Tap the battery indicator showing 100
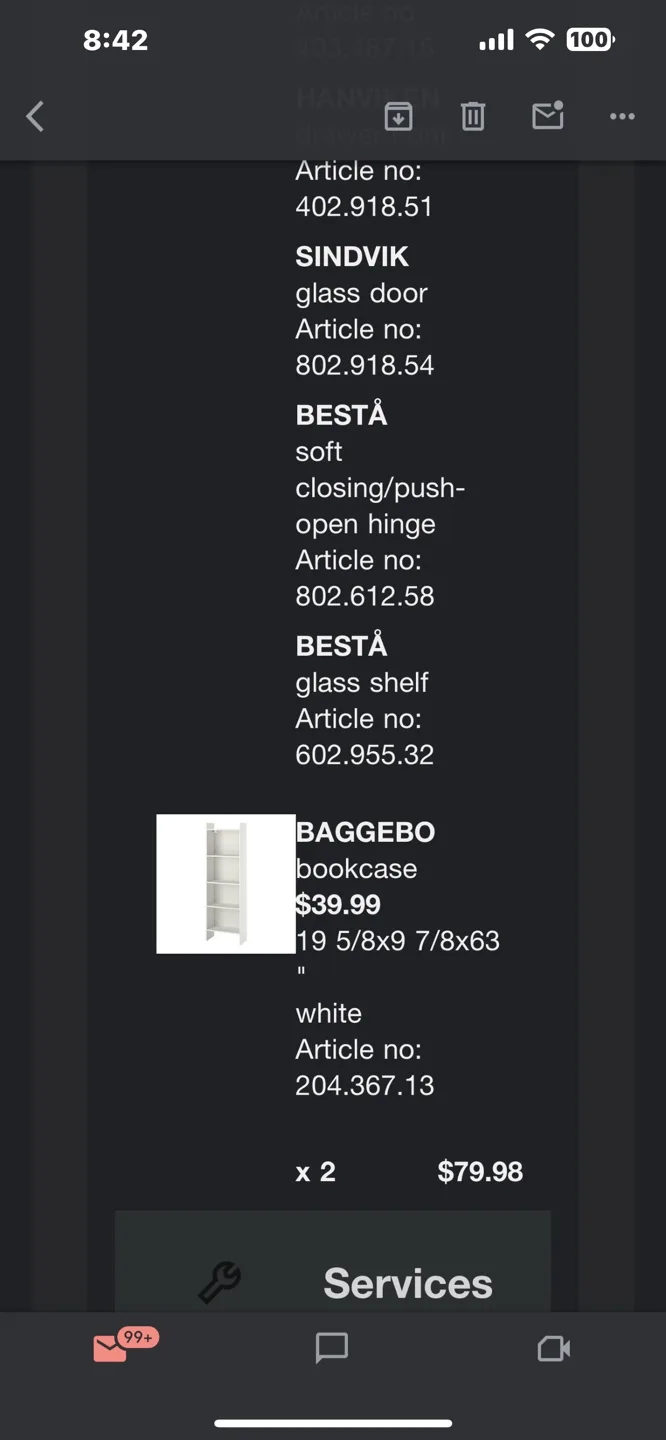 pyautogui.click(x=590, y=40)
